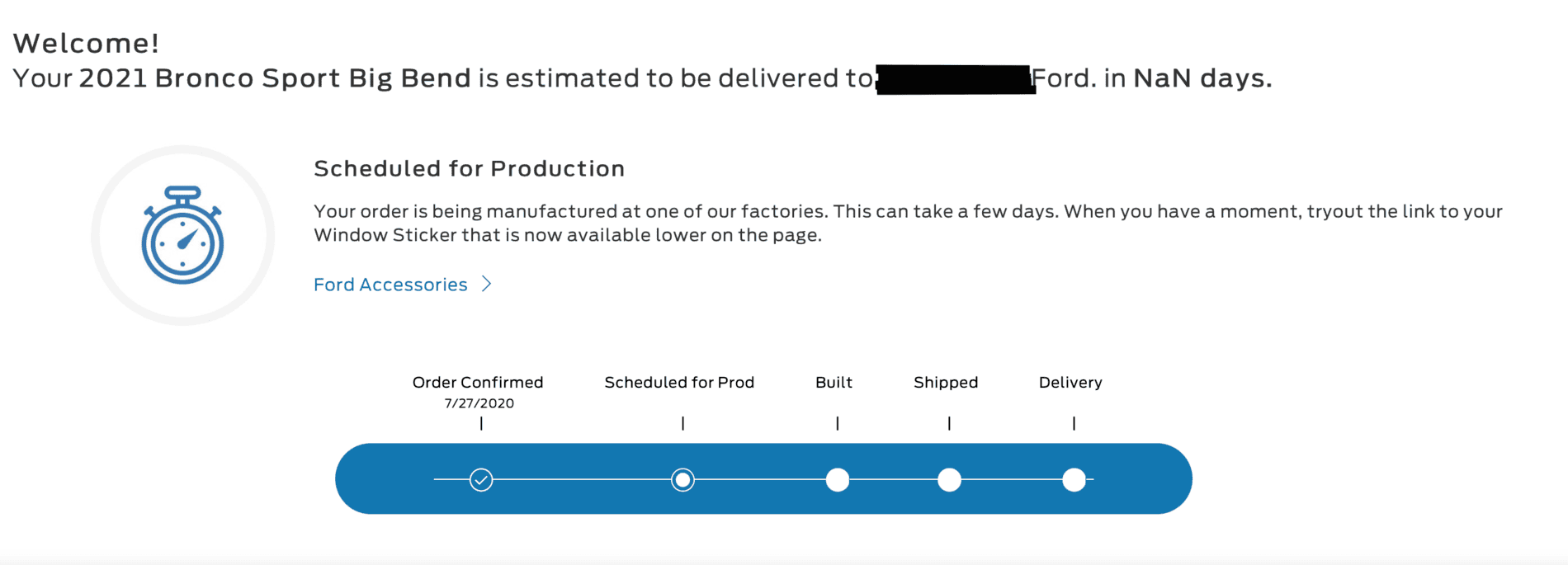Select the Scheduled for Prod step marker
The image size is (1568, 565).
tap(682, 479)
